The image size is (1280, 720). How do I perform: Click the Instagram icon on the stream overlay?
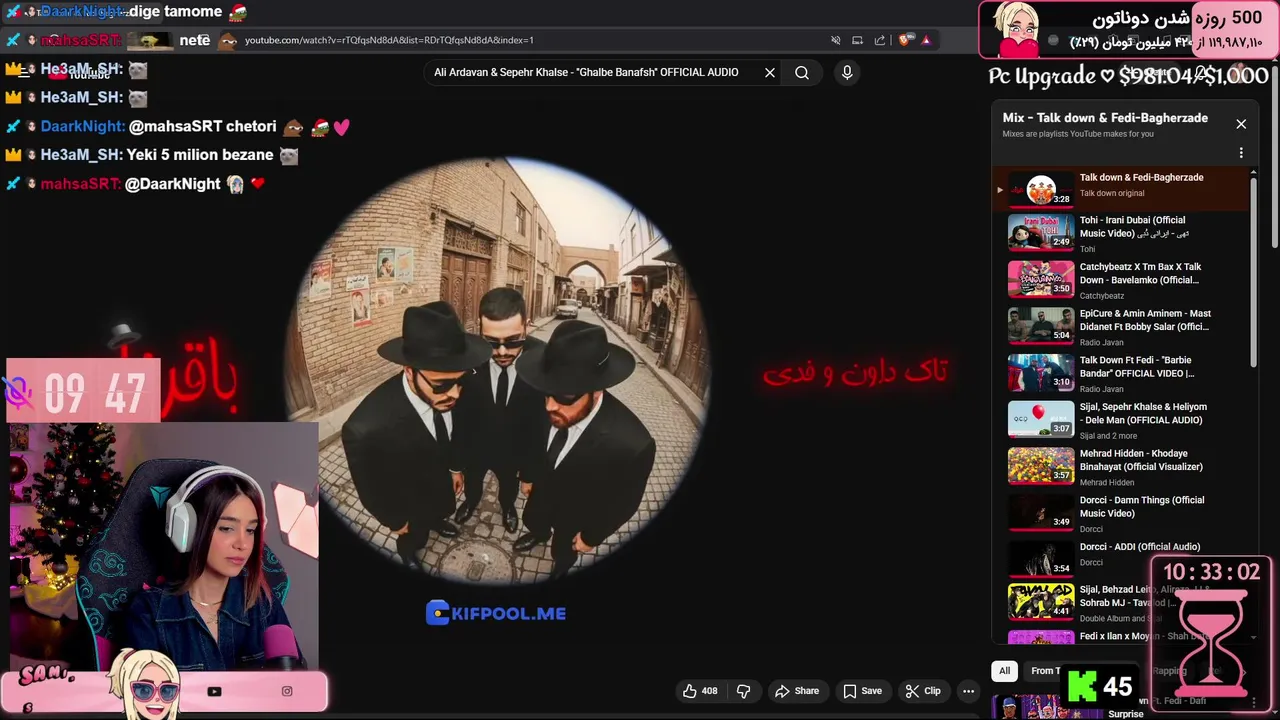(287, 691)
